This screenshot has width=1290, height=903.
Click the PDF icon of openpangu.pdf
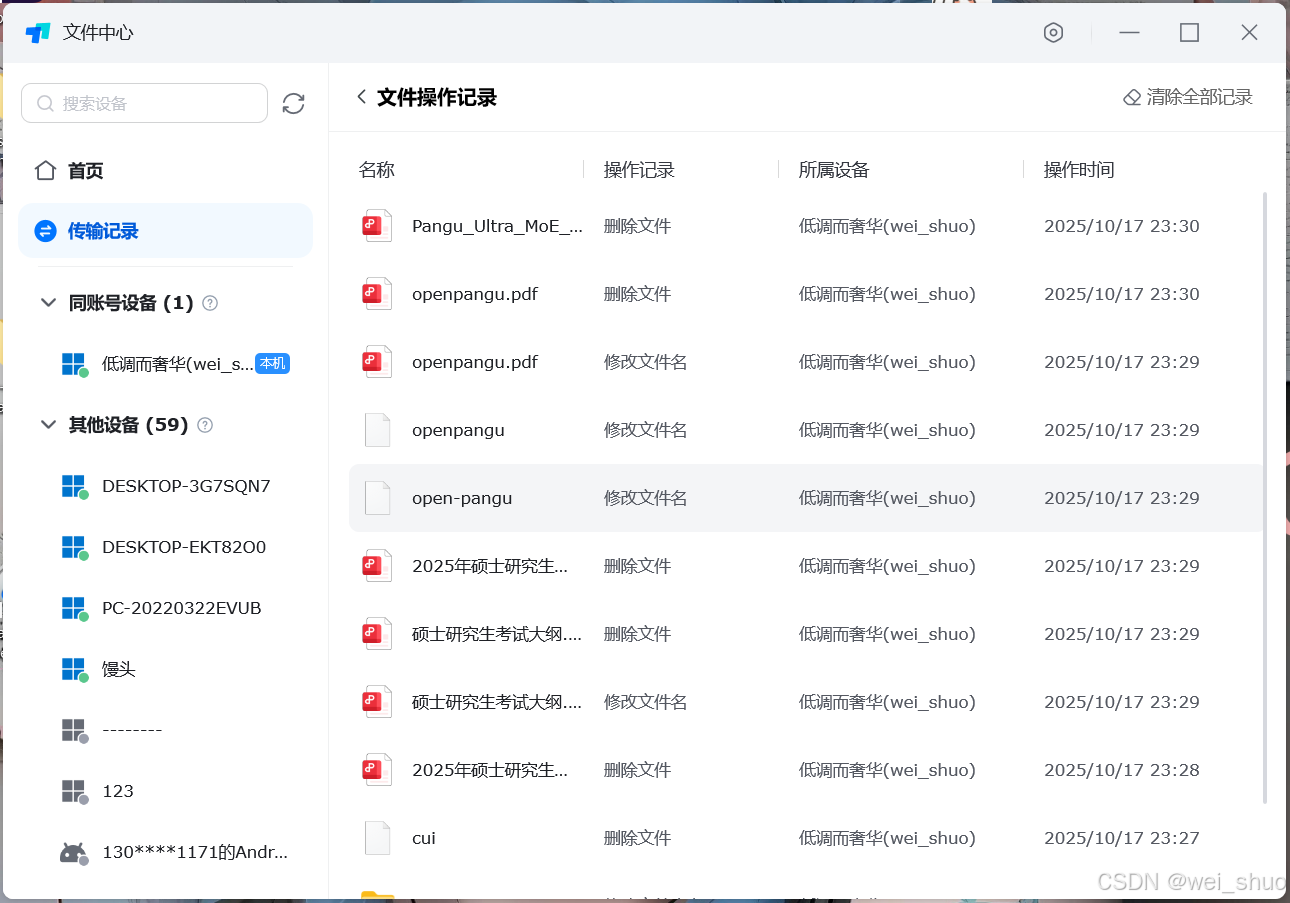[x=376, y=293]
